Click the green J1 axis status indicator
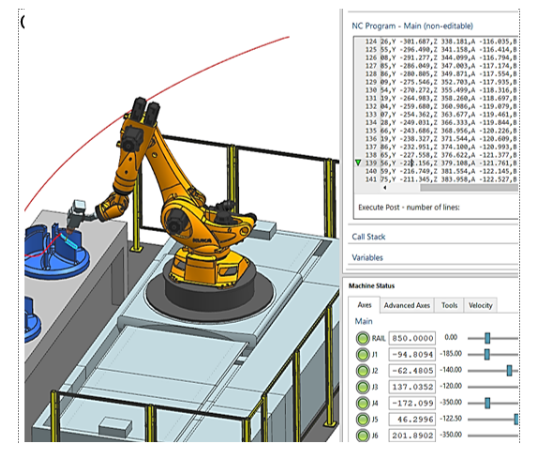The image size is (539, 461). 362,354
